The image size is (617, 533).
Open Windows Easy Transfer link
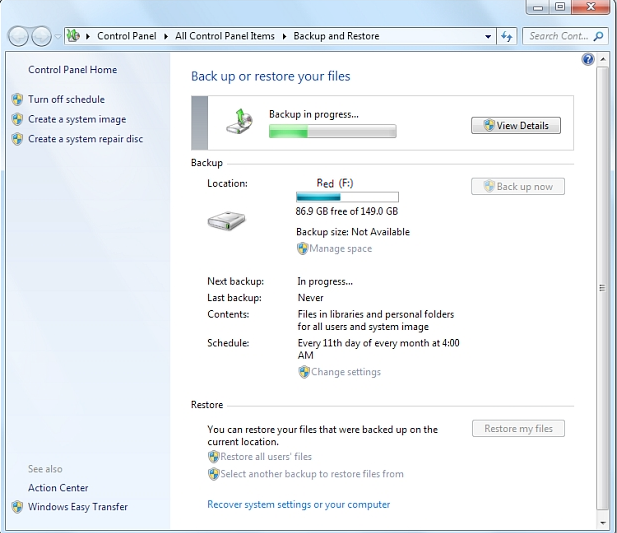tap(77, 507)
